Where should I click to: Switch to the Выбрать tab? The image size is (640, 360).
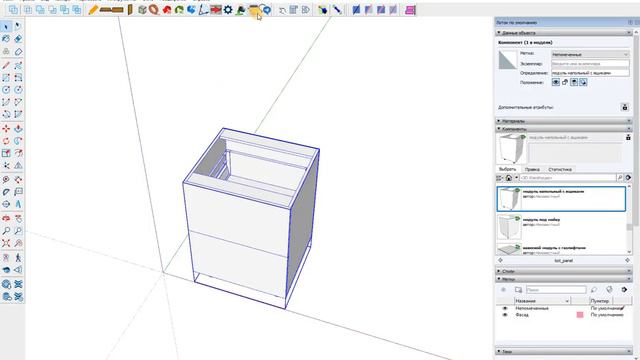point(507,169)
